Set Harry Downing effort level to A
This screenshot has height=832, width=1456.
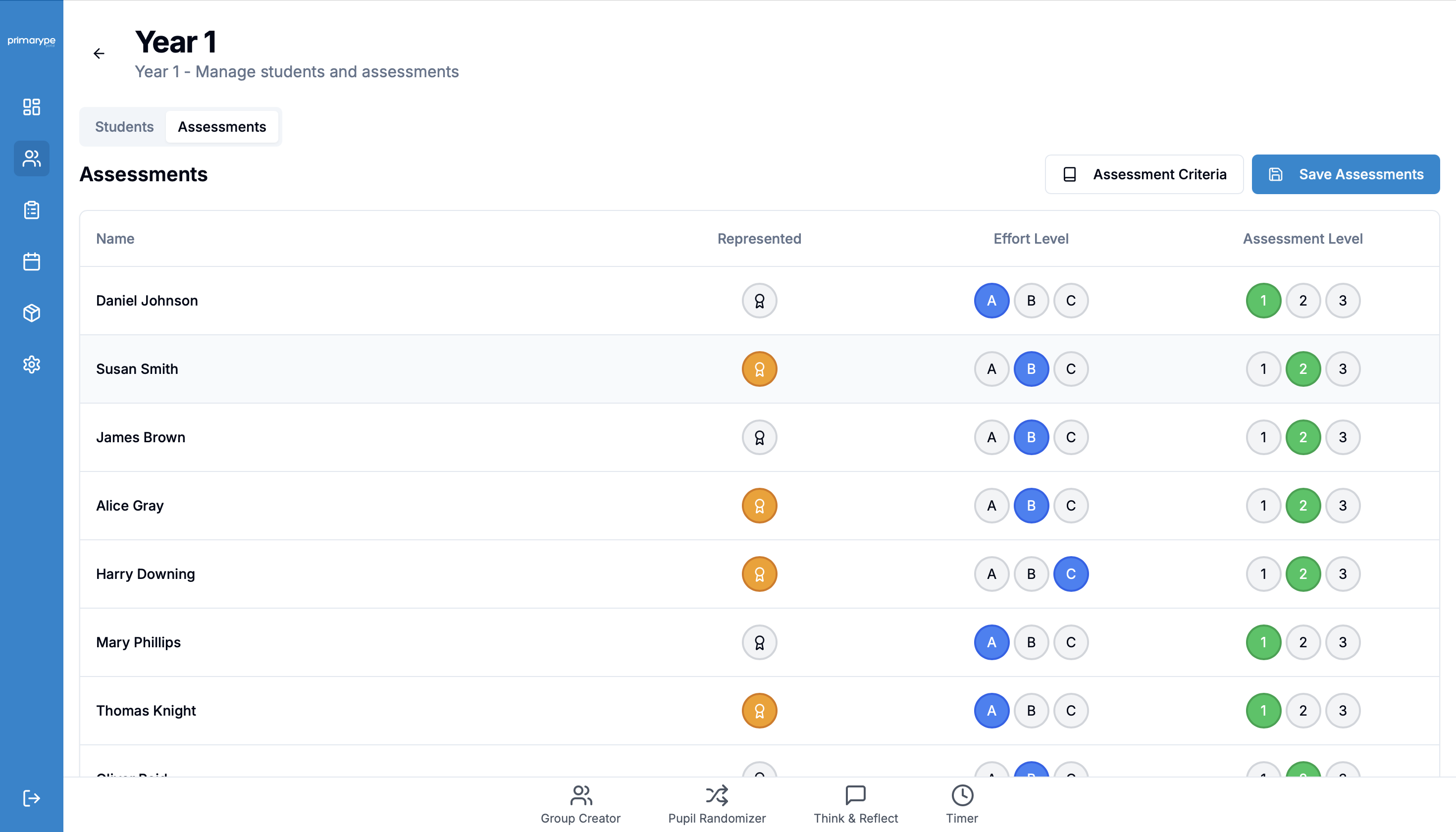(991, 573)
